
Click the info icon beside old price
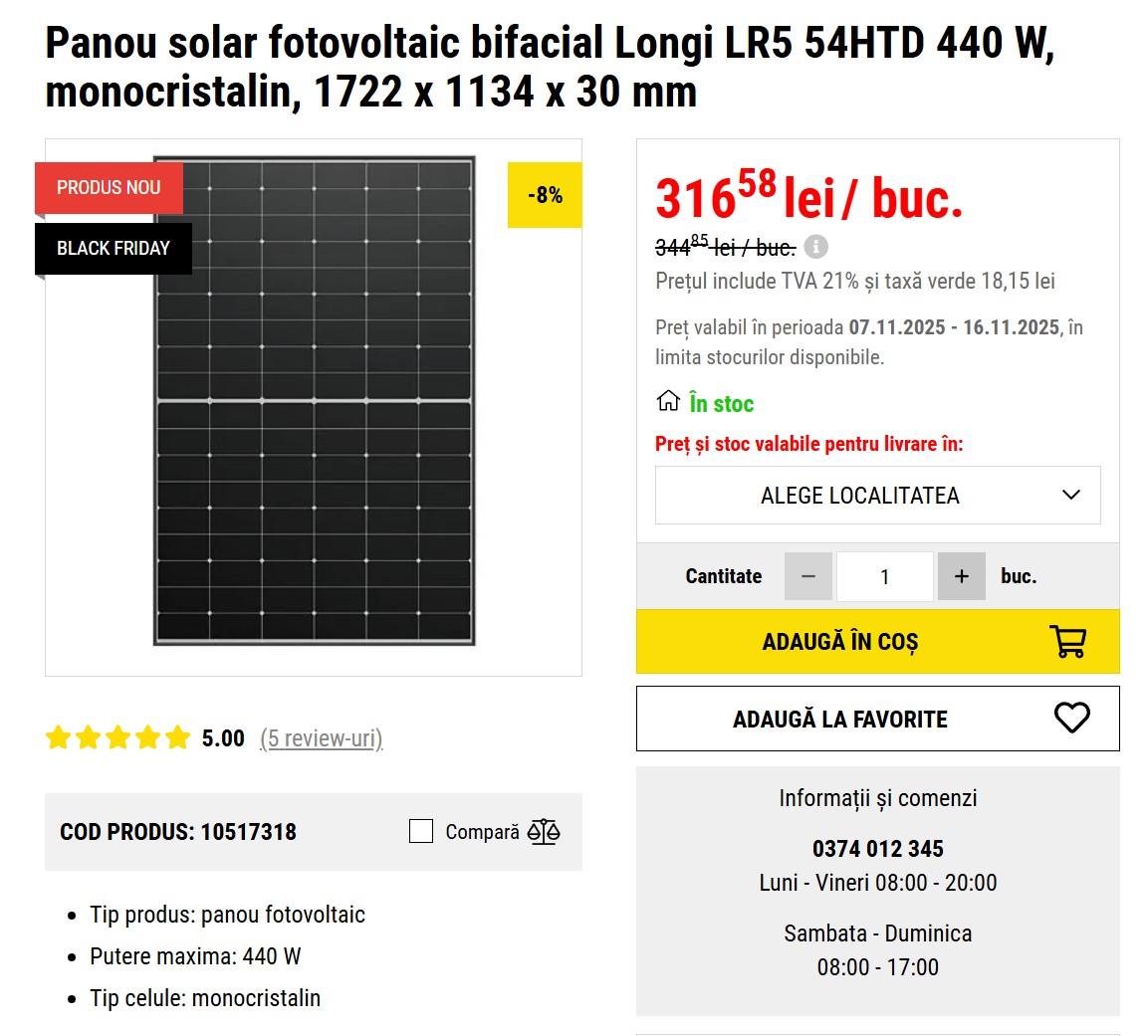pyautogui.click(x=815, y=246)
